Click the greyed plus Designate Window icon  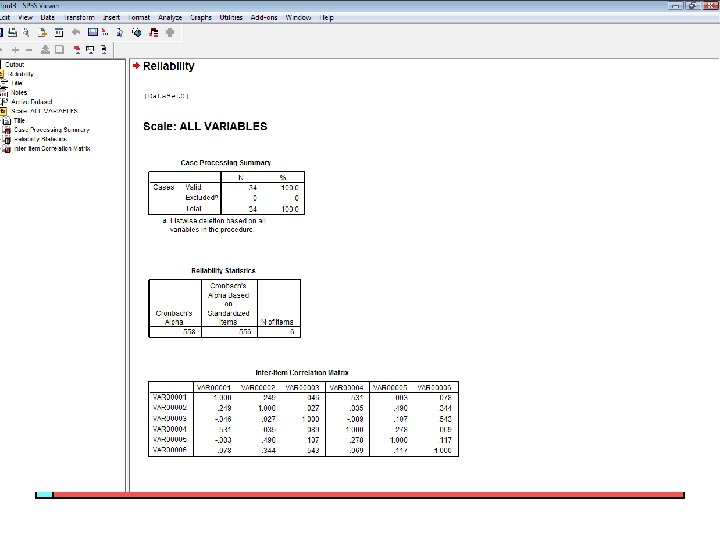[x=170, y=32]
